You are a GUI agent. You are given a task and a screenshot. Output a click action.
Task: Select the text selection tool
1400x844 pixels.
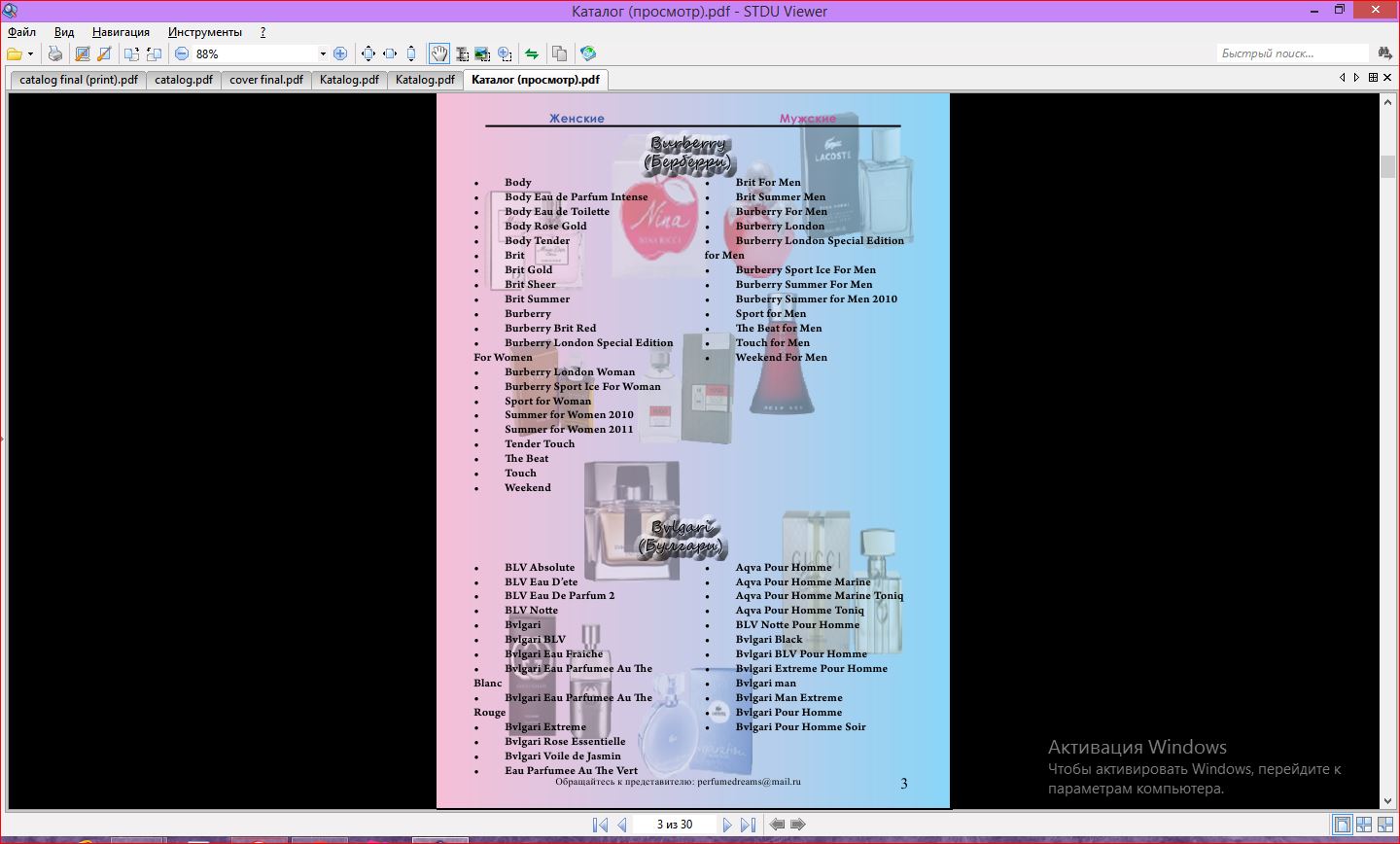click(462, 53)
